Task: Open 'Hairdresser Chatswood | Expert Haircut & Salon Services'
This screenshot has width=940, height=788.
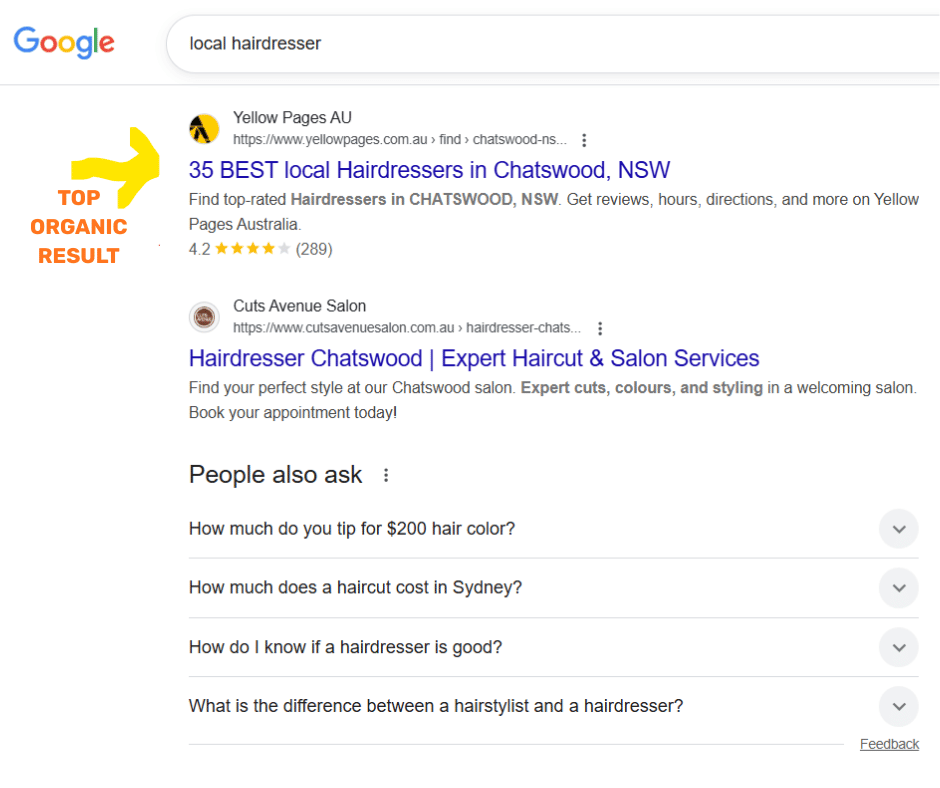Action: 474,358
